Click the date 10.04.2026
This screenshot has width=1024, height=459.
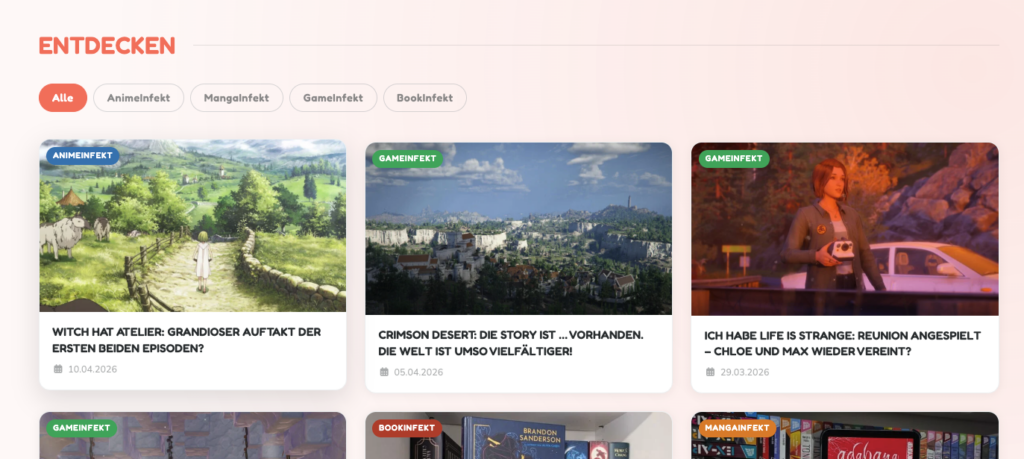pyautogui.click(x=93, y=369)
